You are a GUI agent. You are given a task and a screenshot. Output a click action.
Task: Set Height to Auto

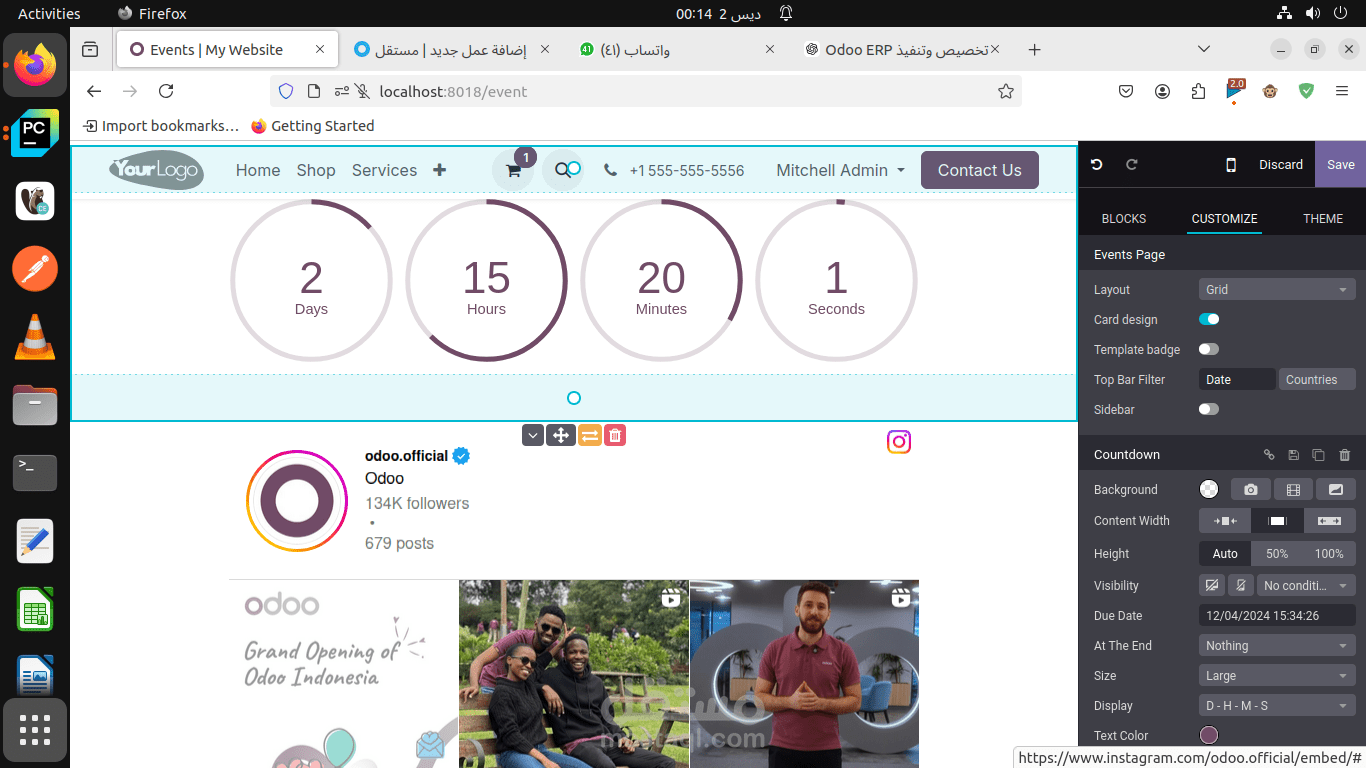click(x=1225, y=553)
